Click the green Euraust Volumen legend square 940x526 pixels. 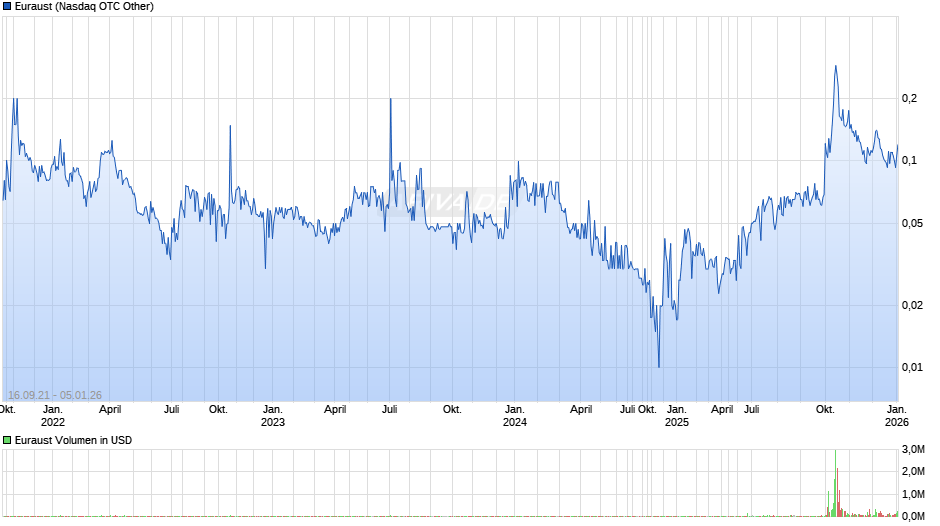(x=7, y=440)
